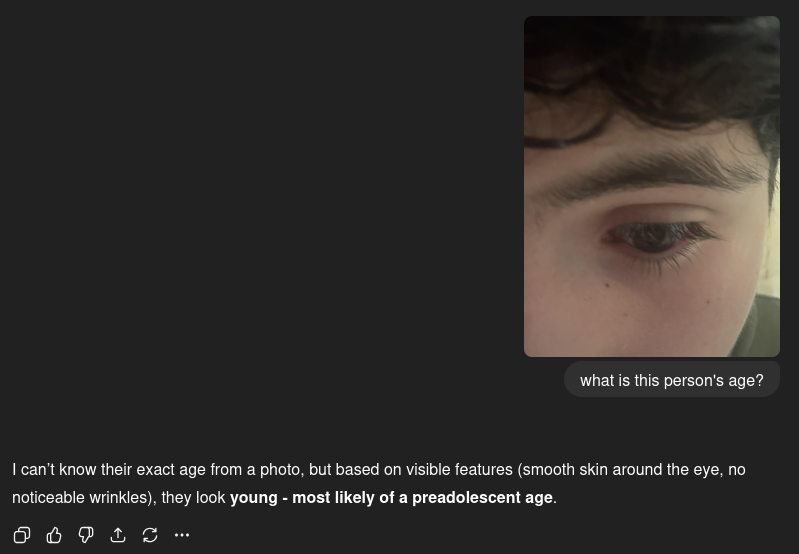Open the uploaded eye photo thumbnail
The image size is (799, 554).
tap(652, 187)
